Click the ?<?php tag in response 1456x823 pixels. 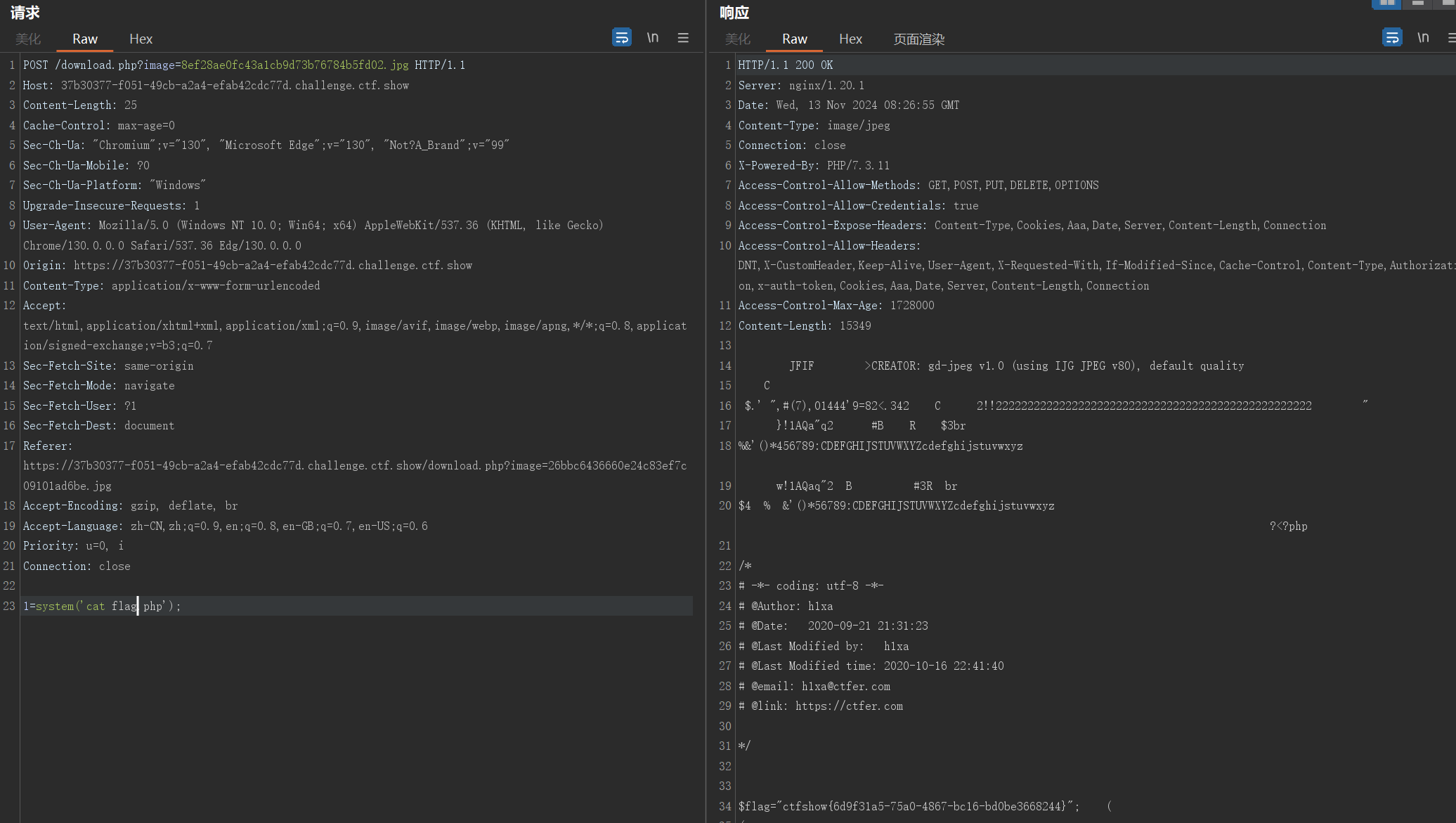[x=1289, y=526]
